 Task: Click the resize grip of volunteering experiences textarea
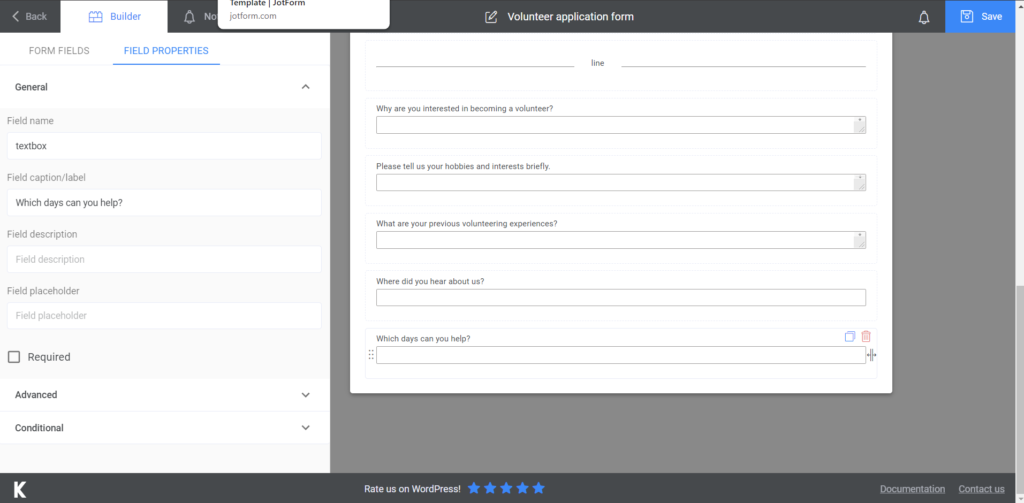coord(860,242)
